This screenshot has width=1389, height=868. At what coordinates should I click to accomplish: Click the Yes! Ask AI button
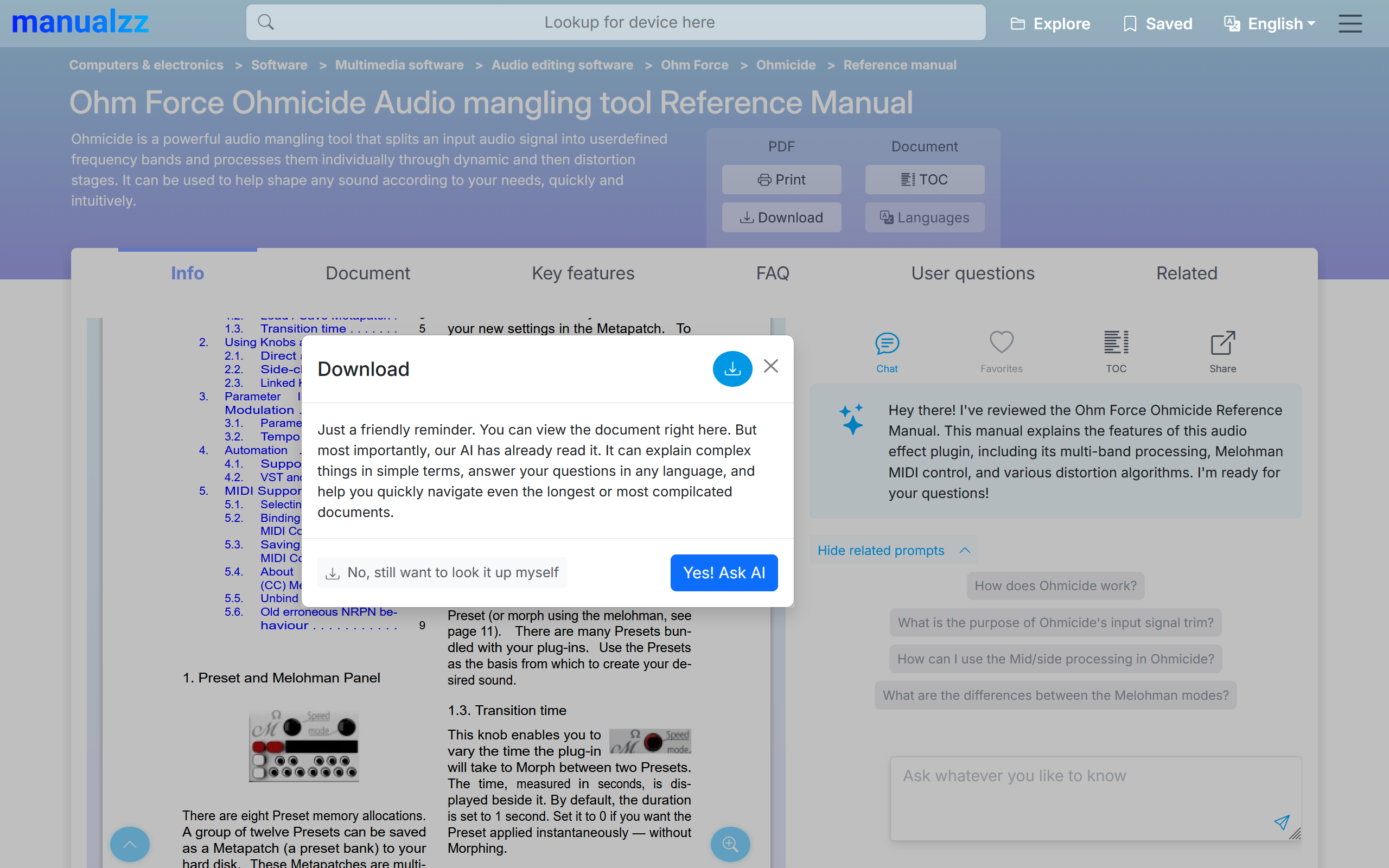(x=723, y=572)
